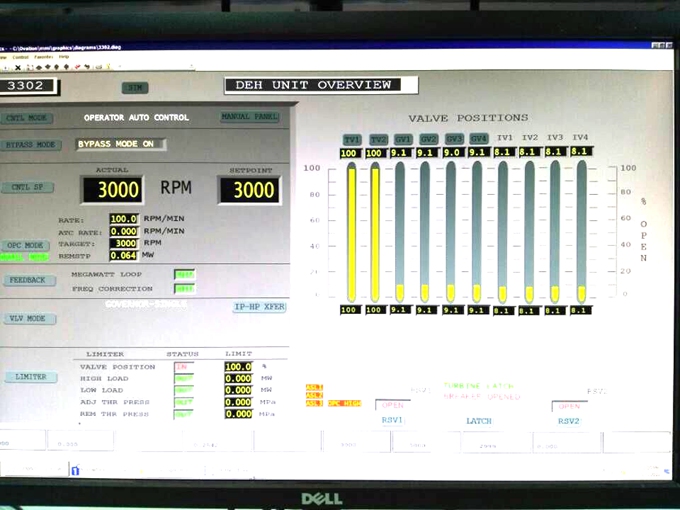Image resolution: width=680 pixels, height=510 pixels.
Task: Select the GV3 valve button
Action: [454, 139]
